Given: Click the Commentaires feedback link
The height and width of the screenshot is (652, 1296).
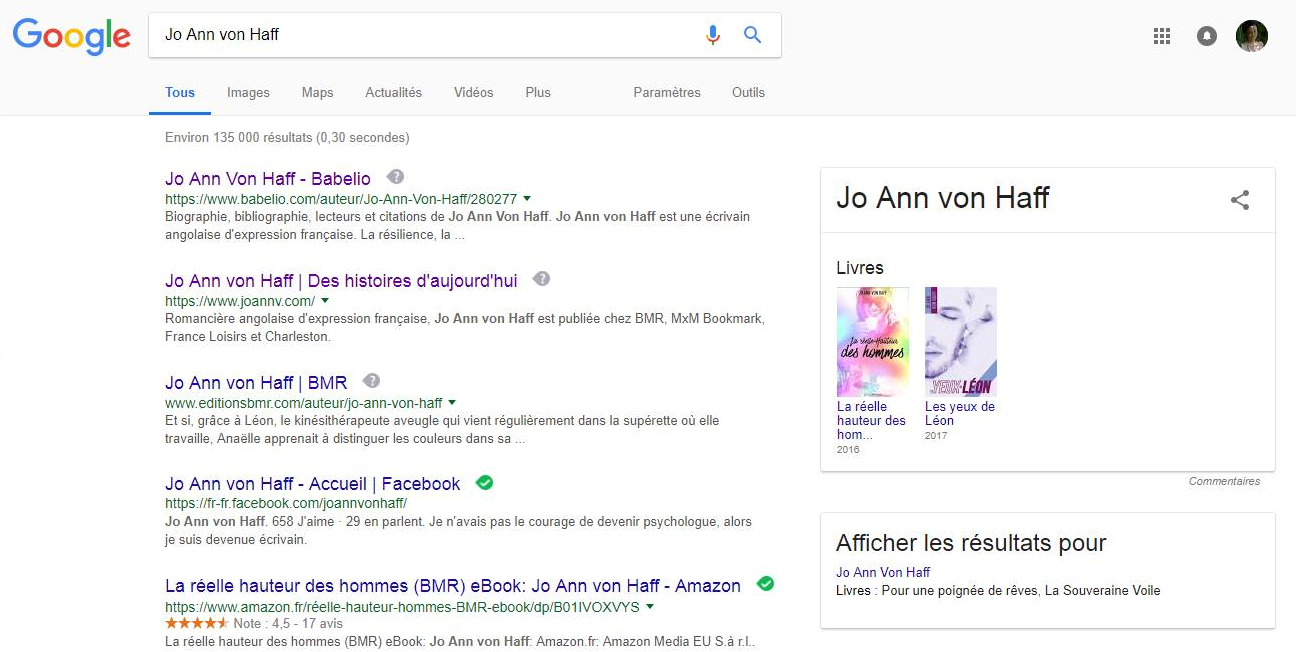Looking at the screenshot, I should (1224, 481).
